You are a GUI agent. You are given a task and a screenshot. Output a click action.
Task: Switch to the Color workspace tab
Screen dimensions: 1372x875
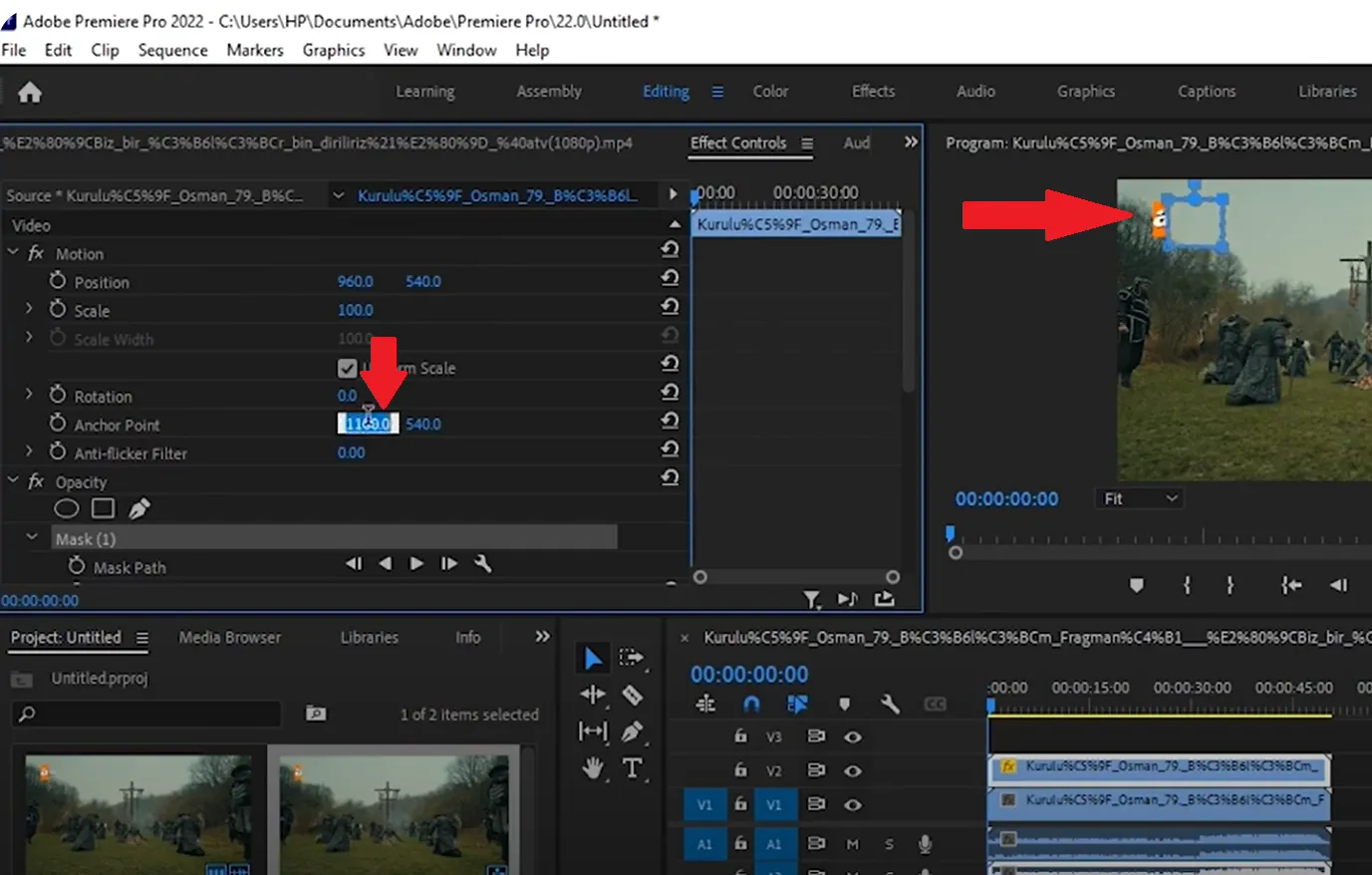pos(770,91)
